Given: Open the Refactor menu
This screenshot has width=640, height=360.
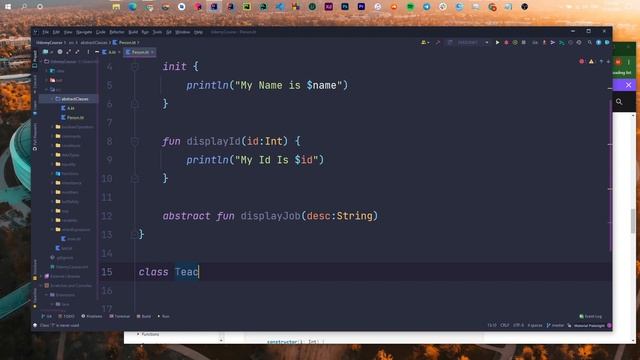Looking at the screenshot, I should point(117,32).
